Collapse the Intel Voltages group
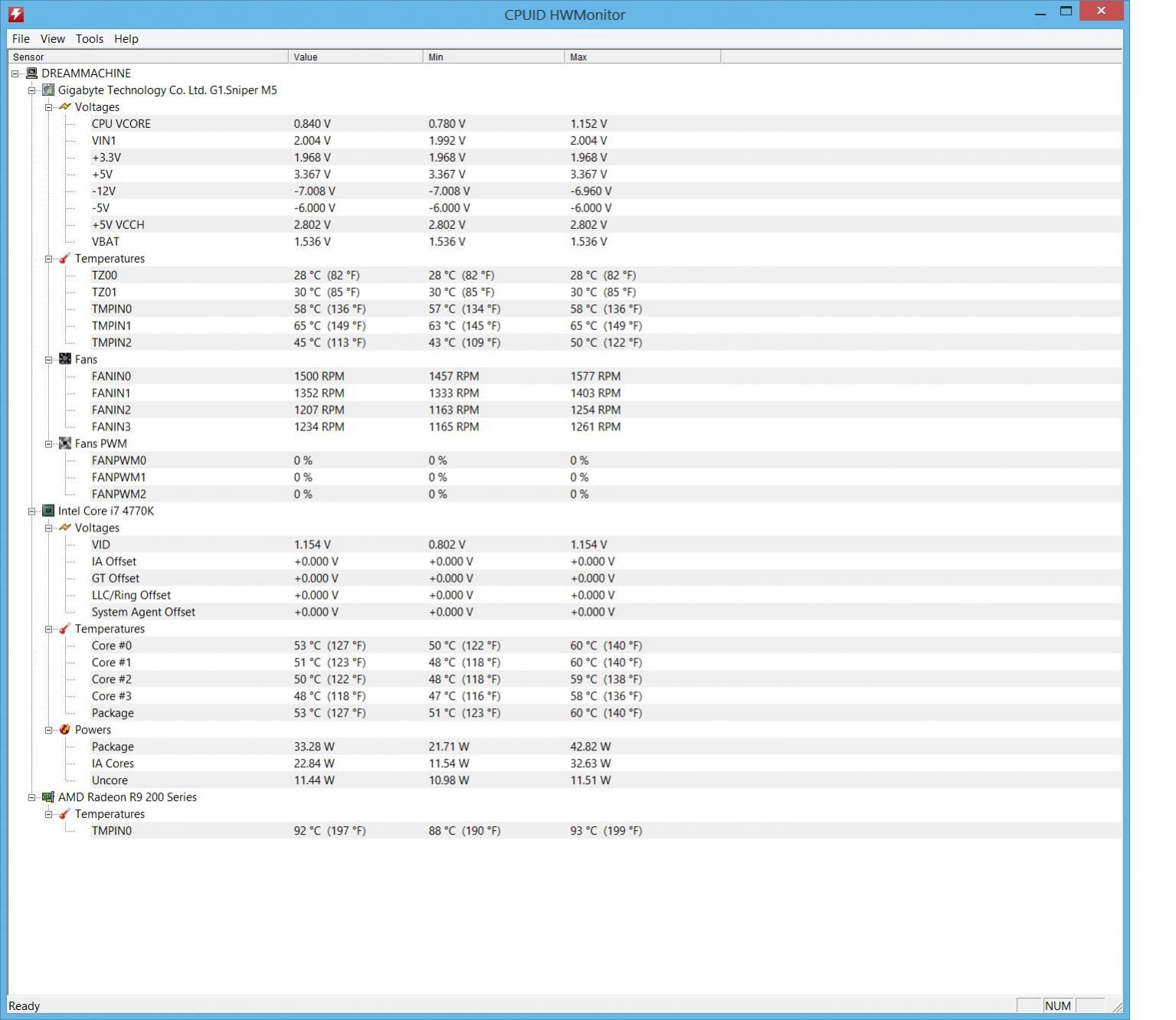This screenshot has height=1020, width=1176. [x=48, y=528]
